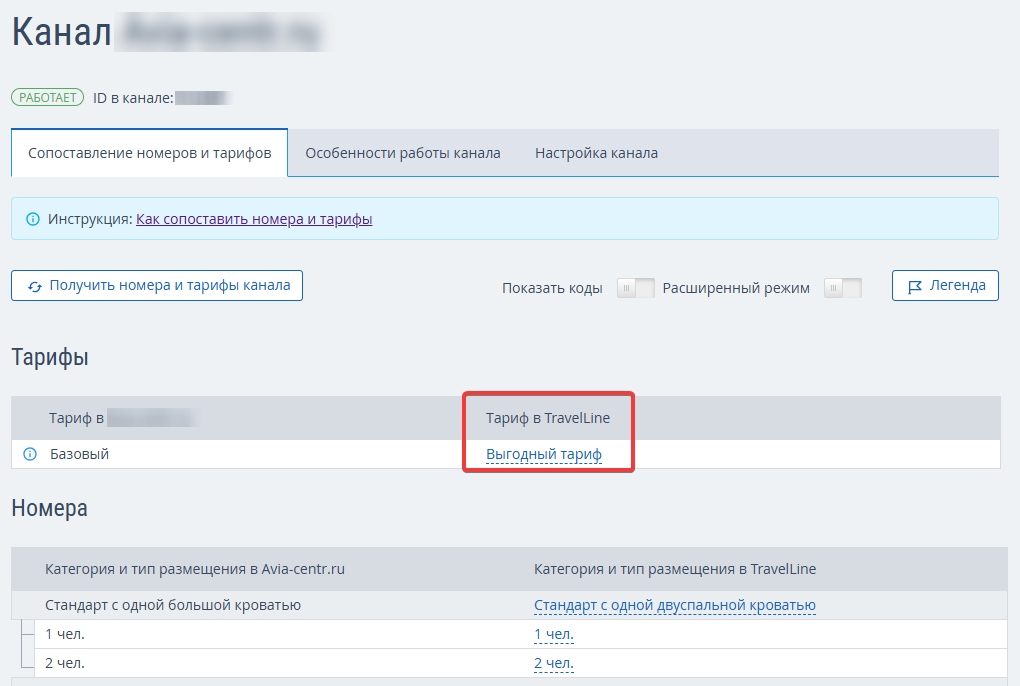Click Категория и тип размещения в TravelLine header
Image resolution: width=1020 pixels, height=686 pixels.
(x=675, y=569)
